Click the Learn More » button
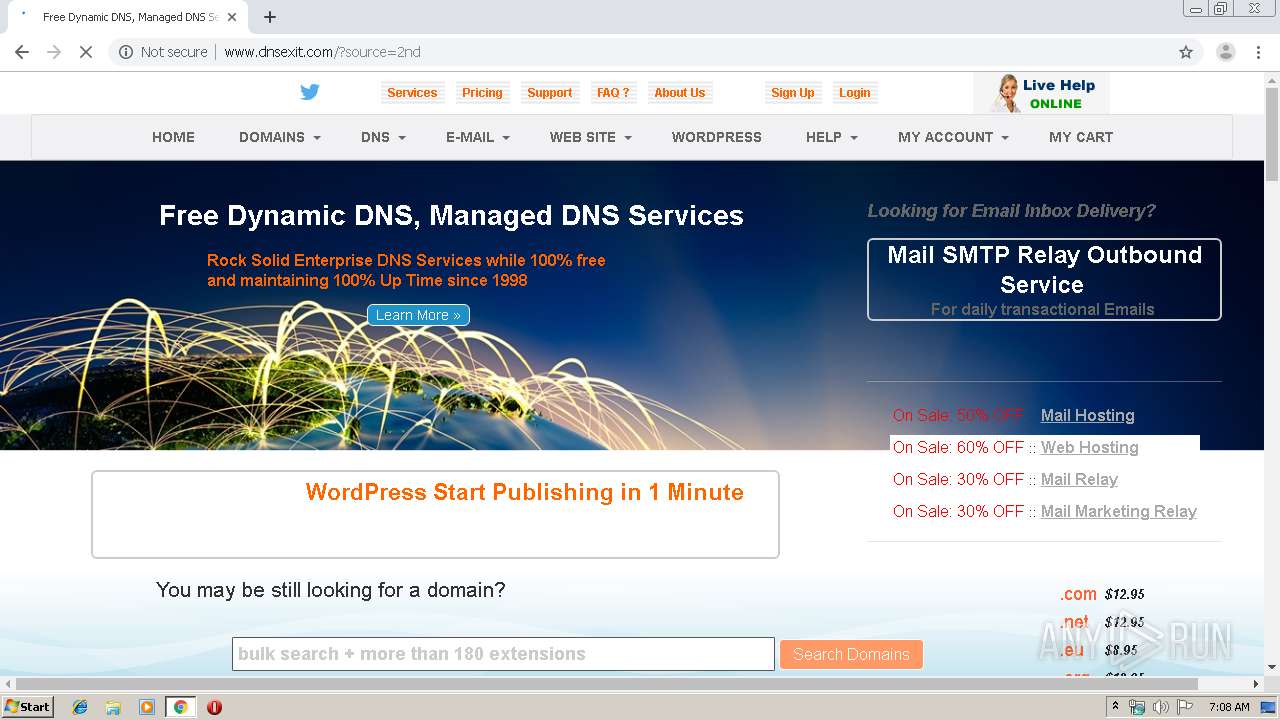The height and width of the screenshot is (720, 1280). [418, 315]
